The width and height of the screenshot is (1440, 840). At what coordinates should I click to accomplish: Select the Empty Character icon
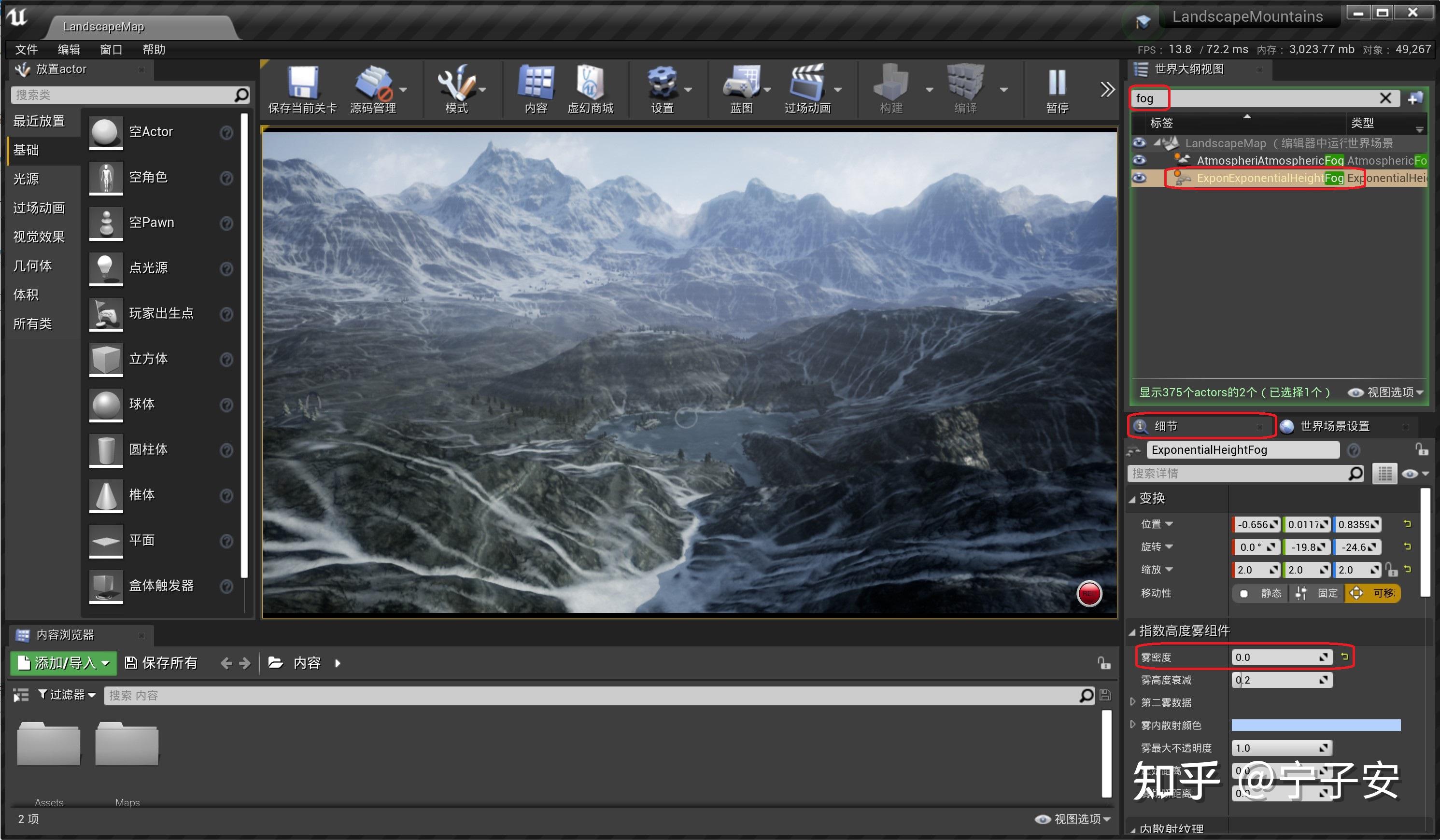click(106, 178)
